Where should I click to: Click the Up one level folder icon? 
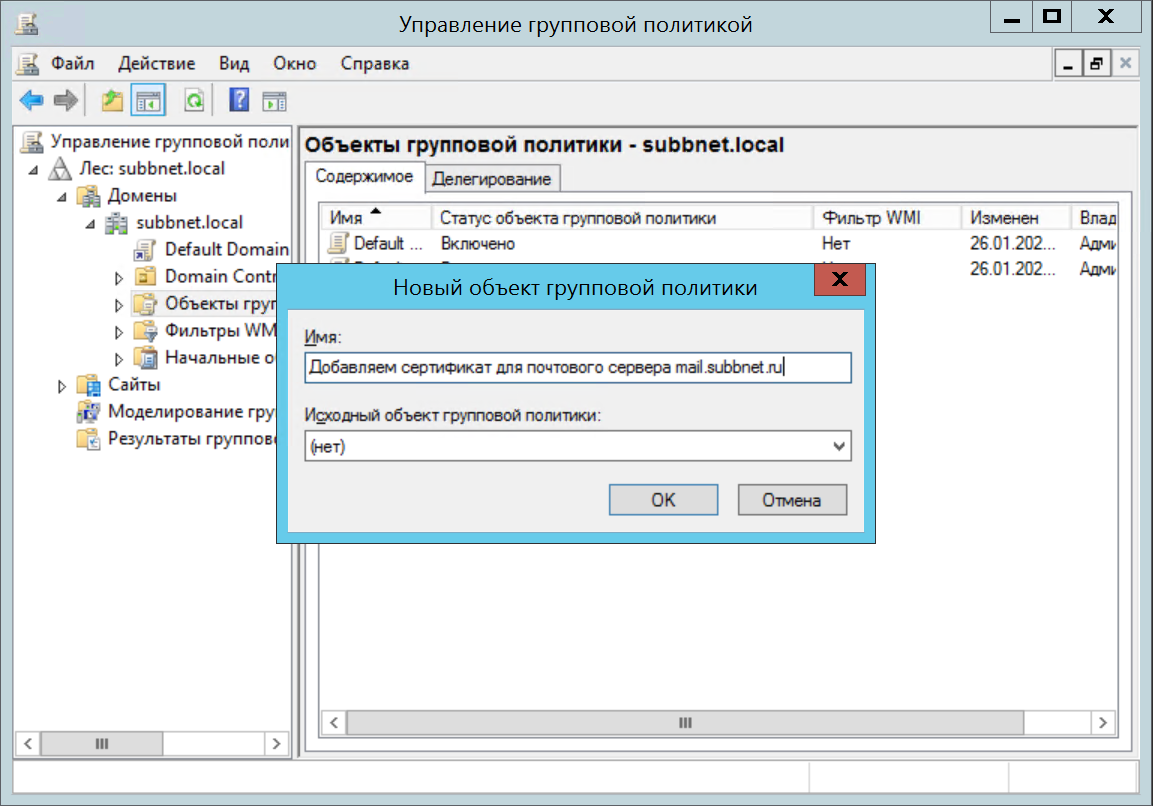click(112, 100)
